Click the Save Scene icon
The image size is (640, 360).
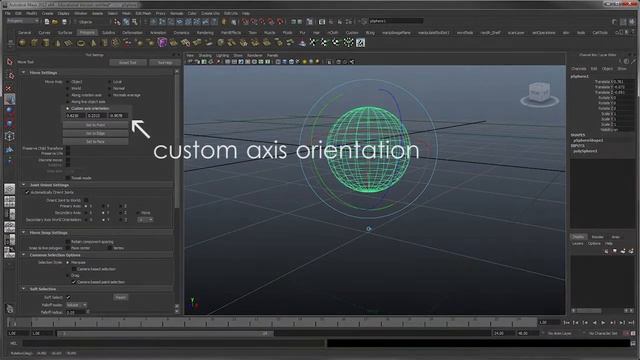[x=64, y=22]
